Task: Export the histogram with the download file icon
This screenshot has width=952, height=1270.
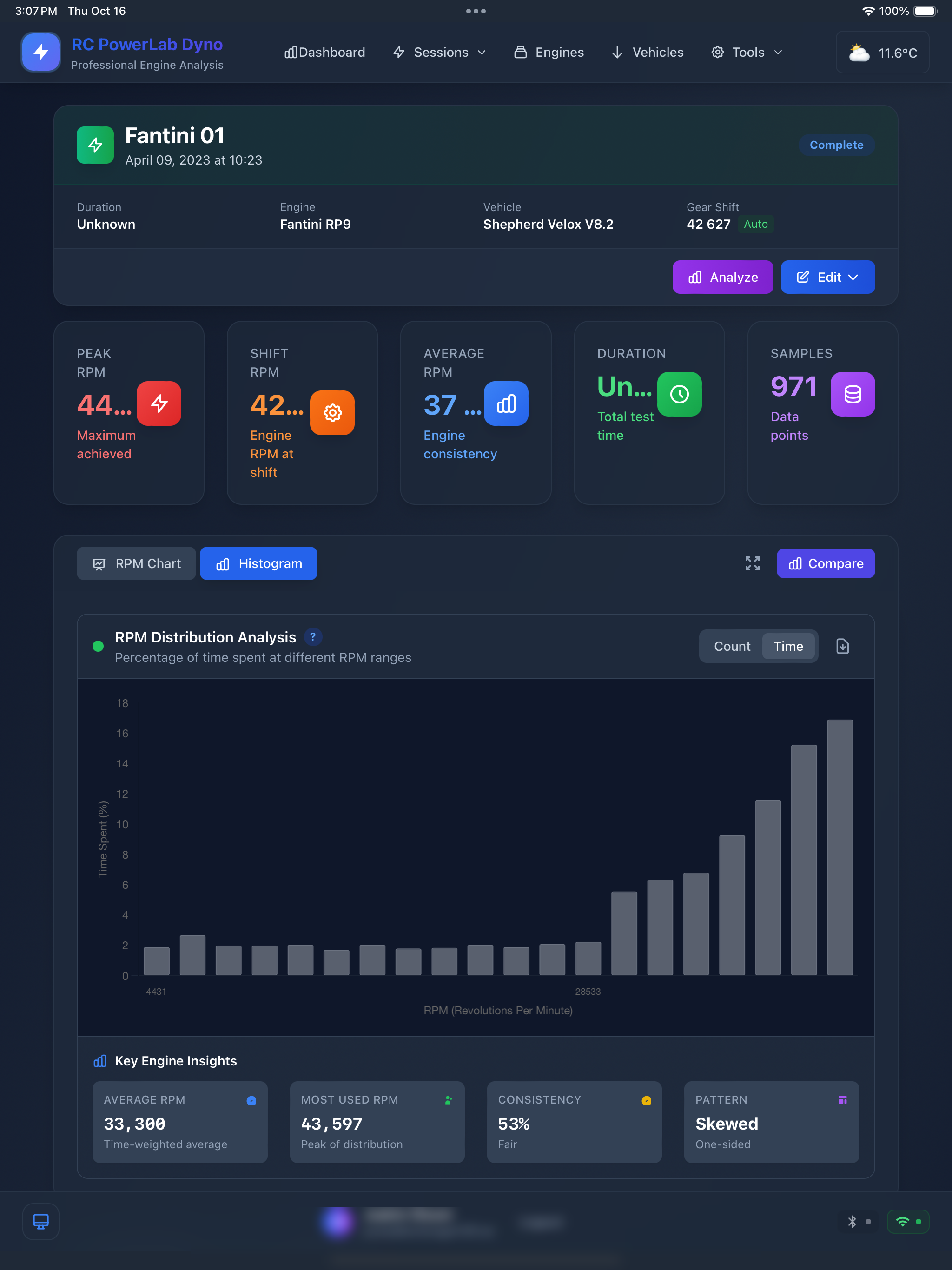Action: coord(842,647)
